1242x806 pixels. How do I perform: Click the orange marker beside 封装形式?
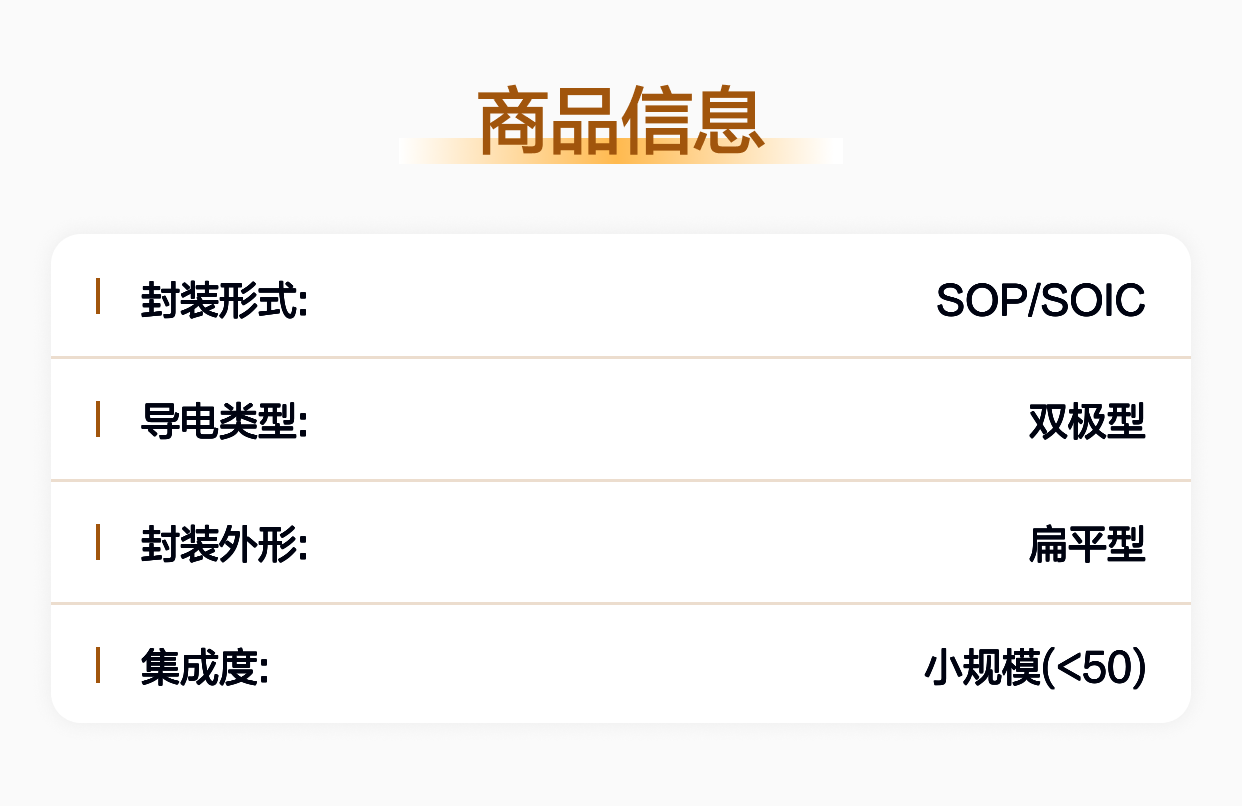click(x=98, y=297)
